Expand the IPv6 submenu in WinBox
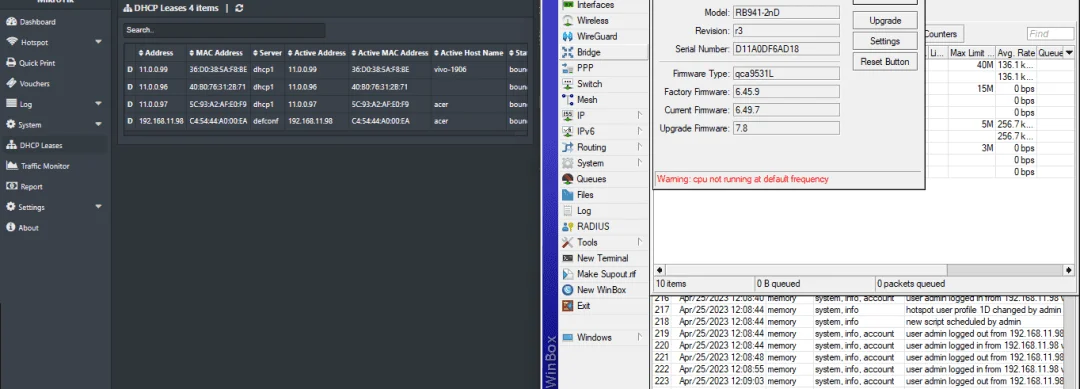Viewport: 1080px width, 389px height. click(640, 132)
